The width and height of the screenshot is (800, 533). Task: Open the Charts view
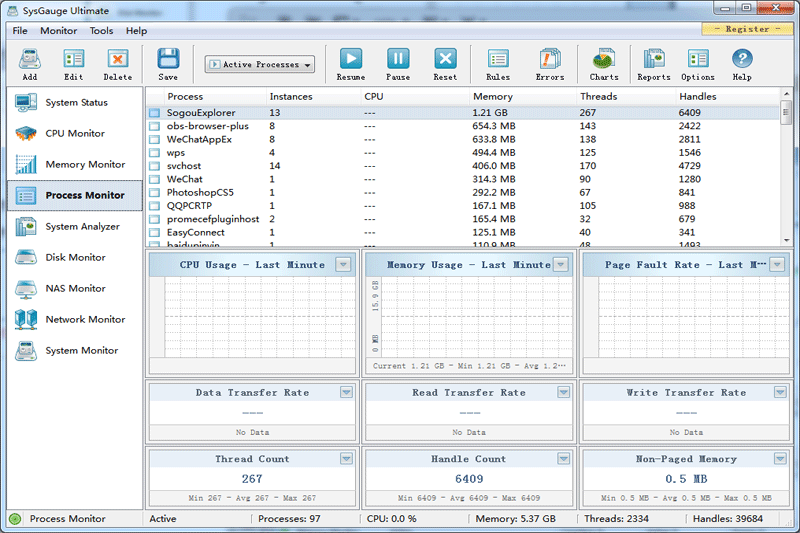(x=604, y=64)
